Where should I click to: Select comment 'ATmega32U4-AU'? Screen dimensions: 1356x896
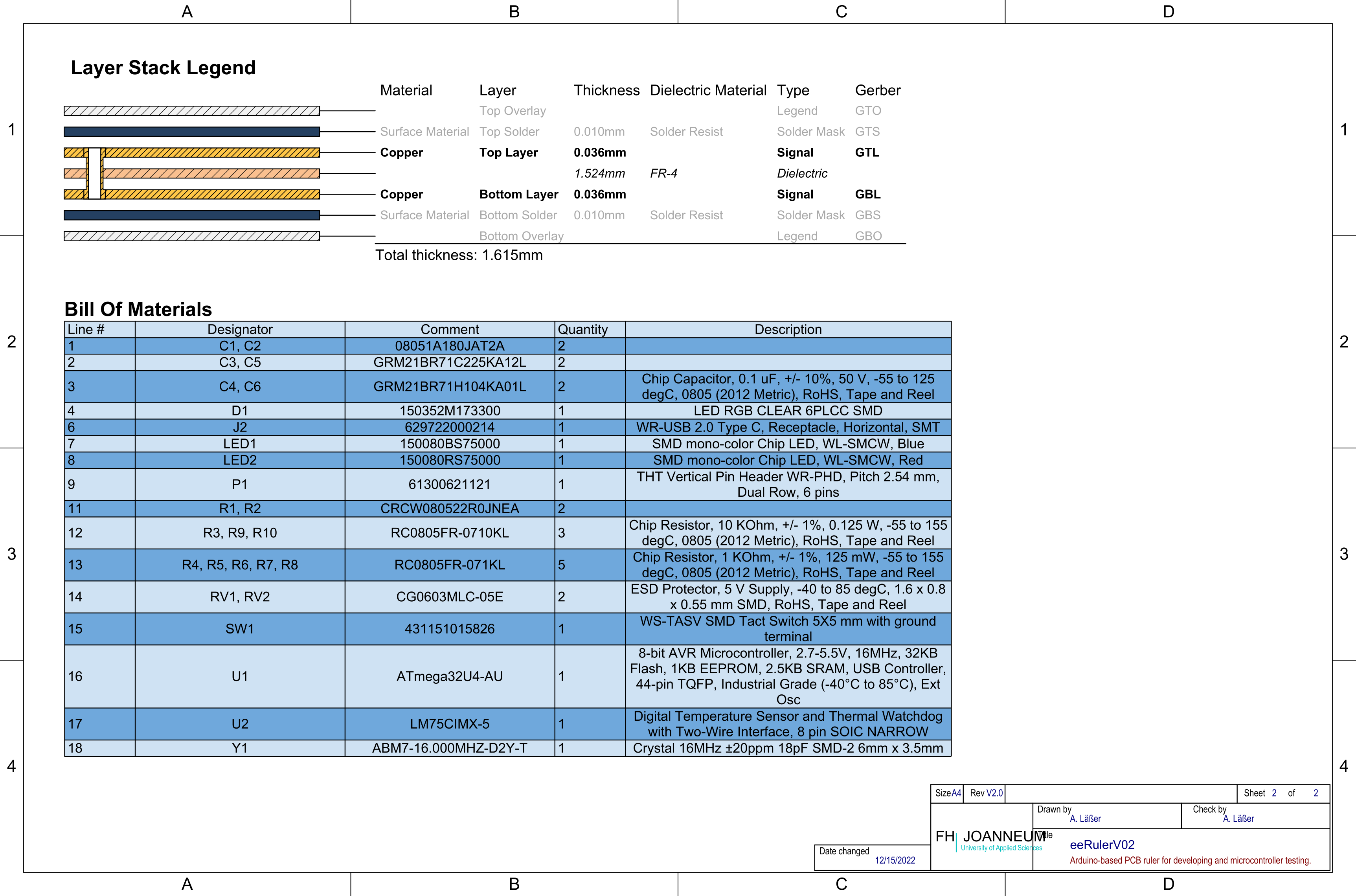click(450, 676)
